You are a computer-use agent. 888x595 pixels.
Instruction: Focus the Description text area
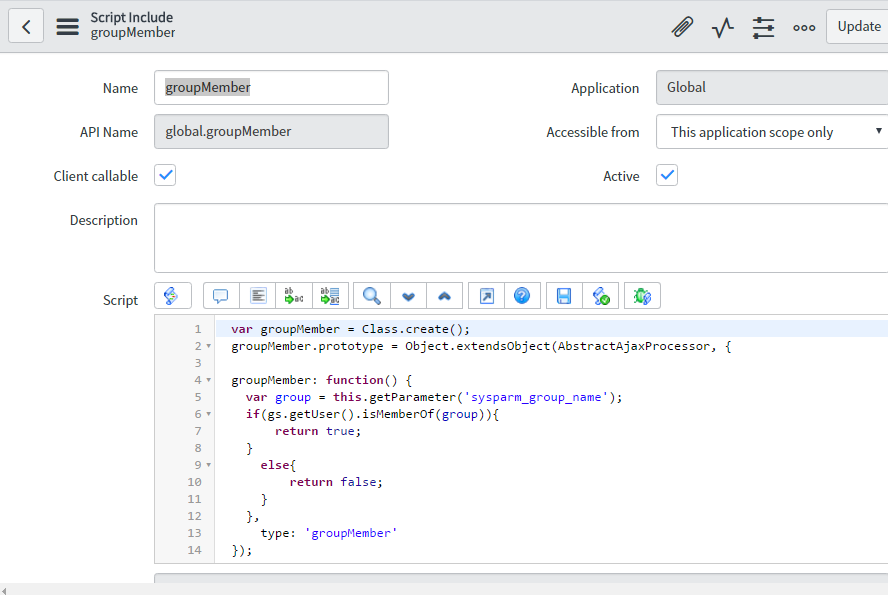tap(521, 238)
